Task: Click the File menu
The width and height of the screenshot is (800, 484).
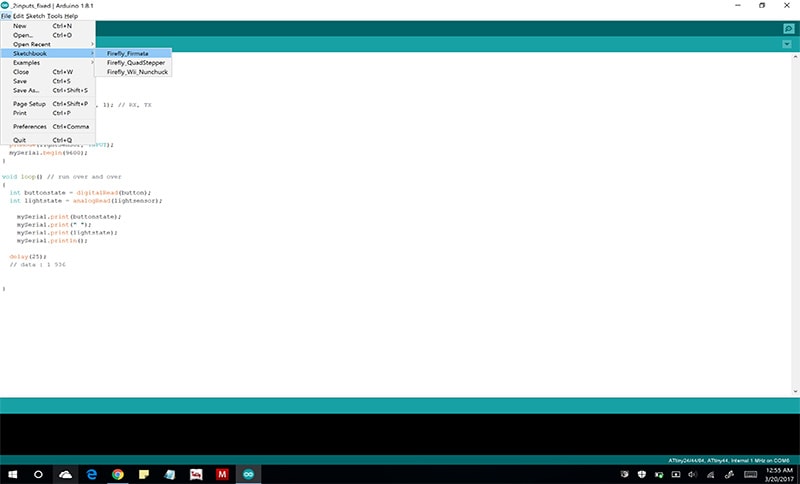Action: [6, 16]
